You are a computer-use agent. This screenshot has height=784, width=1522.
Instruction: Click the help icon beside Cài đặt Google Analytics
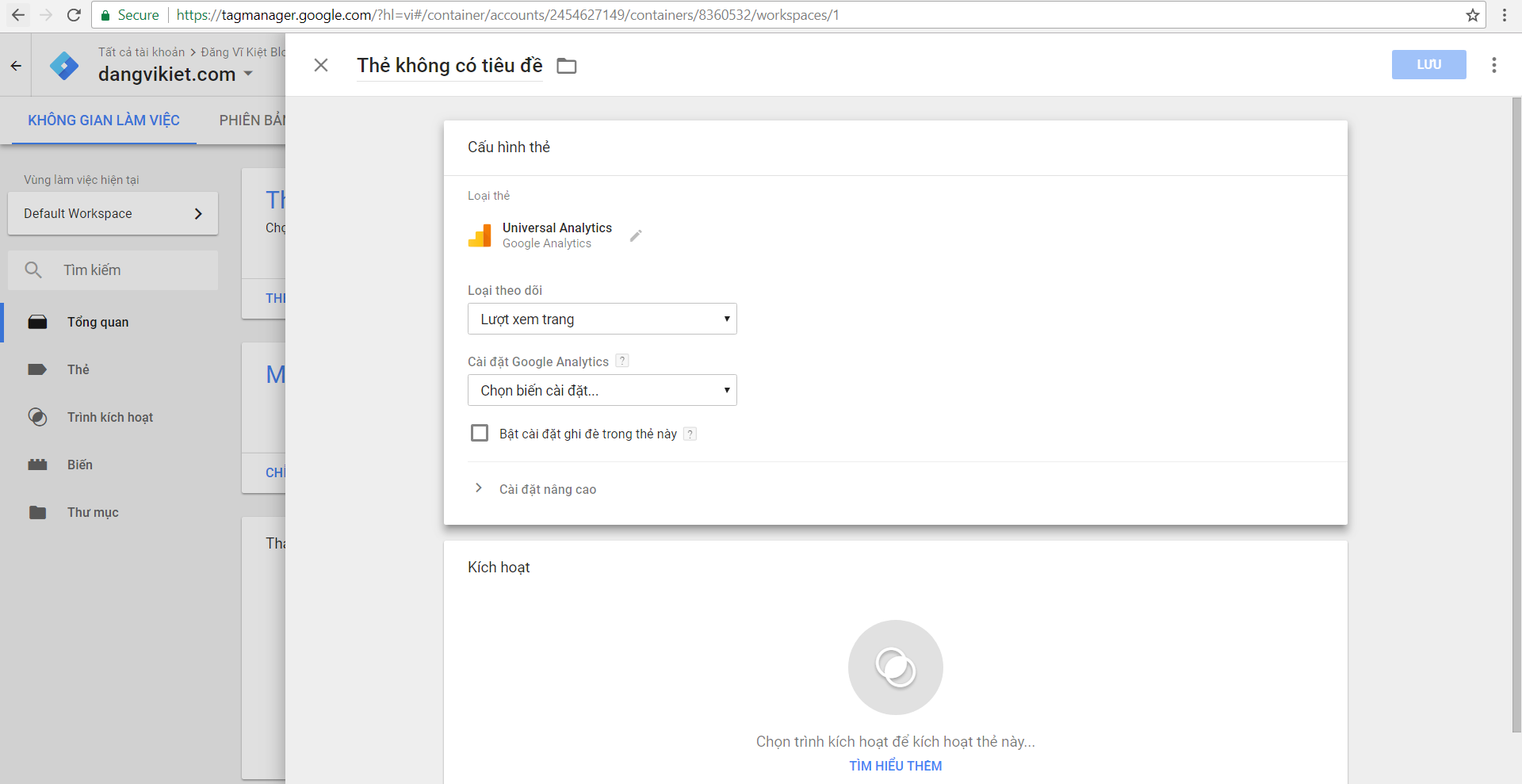pos(622,361)
